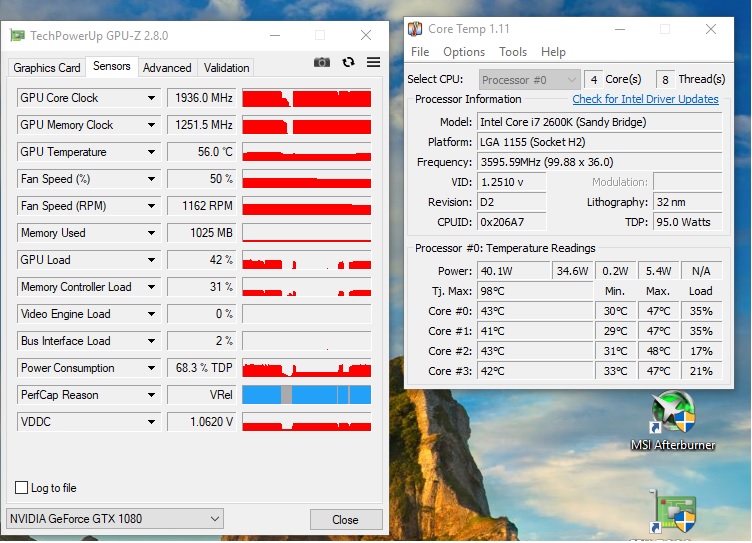752x543 pixels.
Task: Open MSI Afterburner desktop shortcut
Action: tap(673, 422)
